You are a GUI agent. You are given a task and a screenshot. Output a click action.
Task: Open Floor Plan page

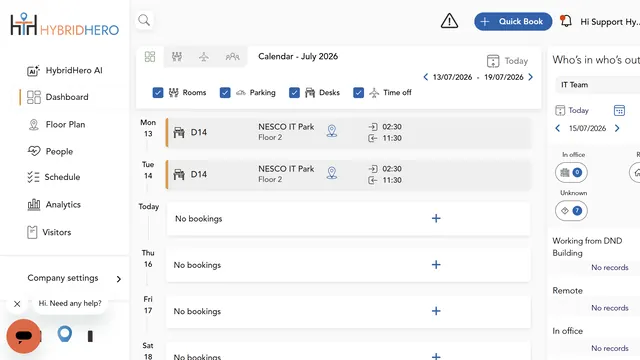pyautogui.click(x=56, y=124)
